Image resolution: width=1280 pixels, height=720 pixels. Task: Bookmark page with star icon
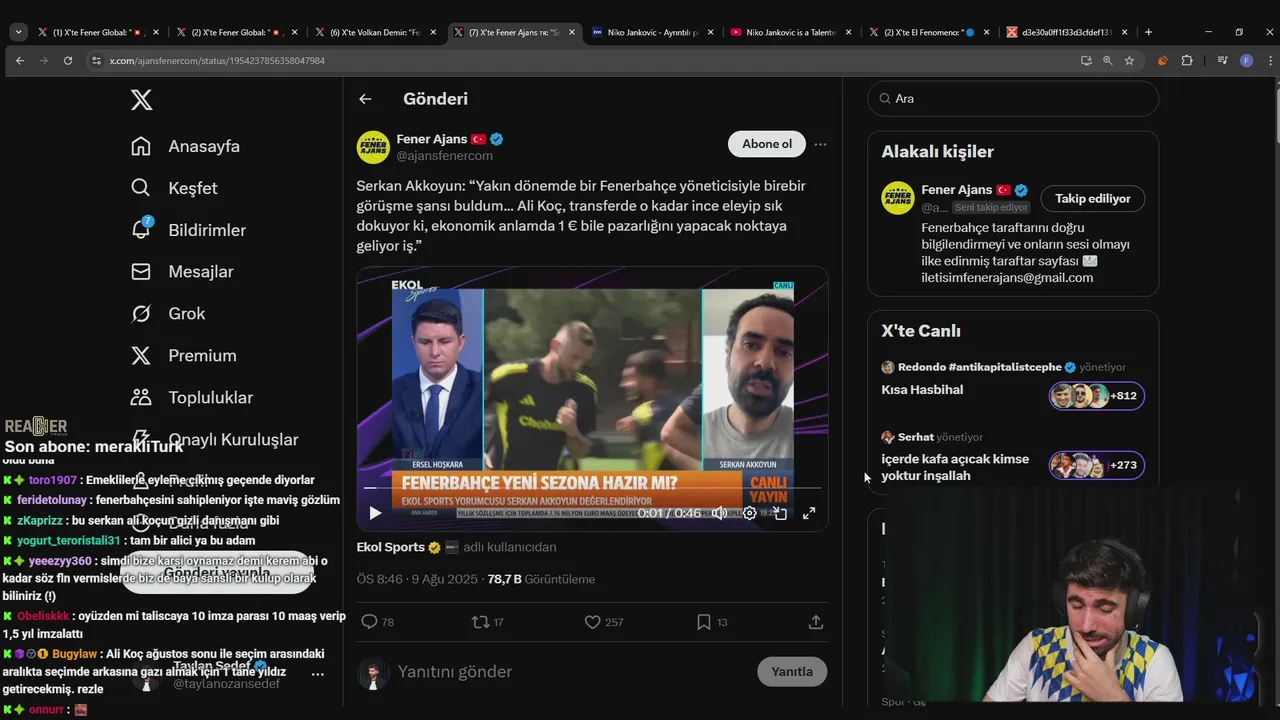pyautogui.click(x=1129, y=61)
